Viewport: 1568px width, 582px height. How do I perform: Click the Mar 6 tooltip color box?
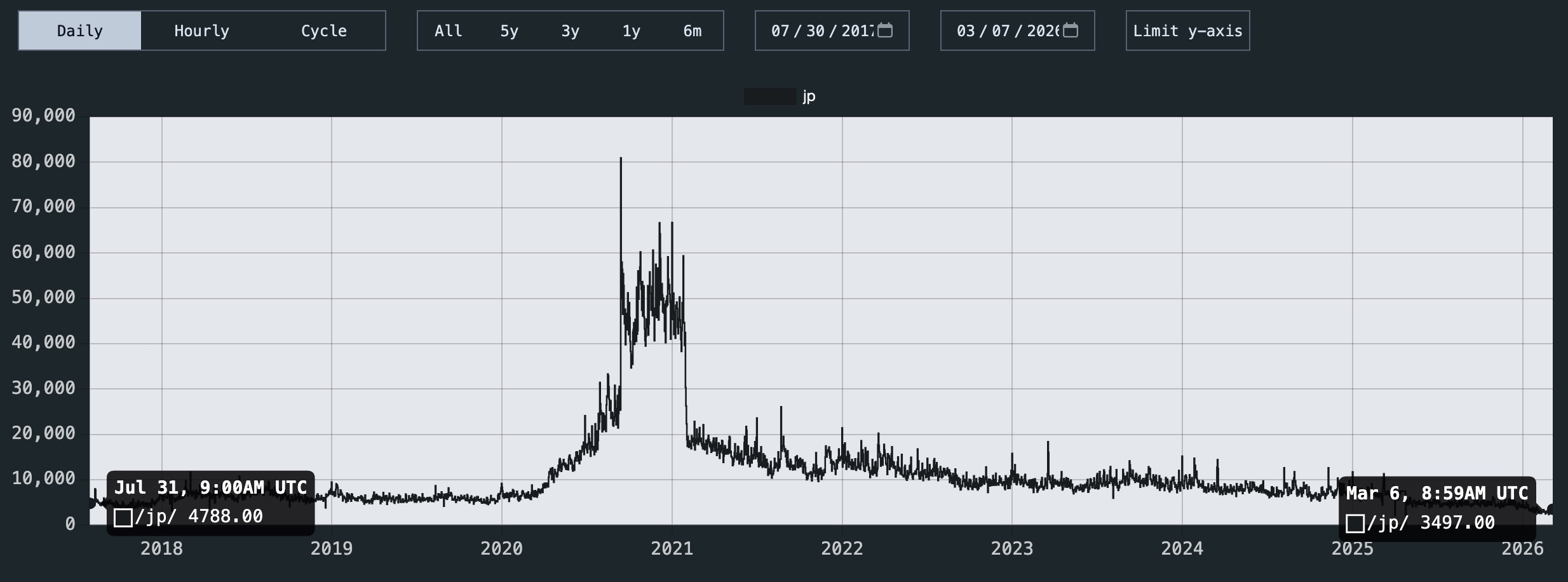click(x=1355, y=524)
